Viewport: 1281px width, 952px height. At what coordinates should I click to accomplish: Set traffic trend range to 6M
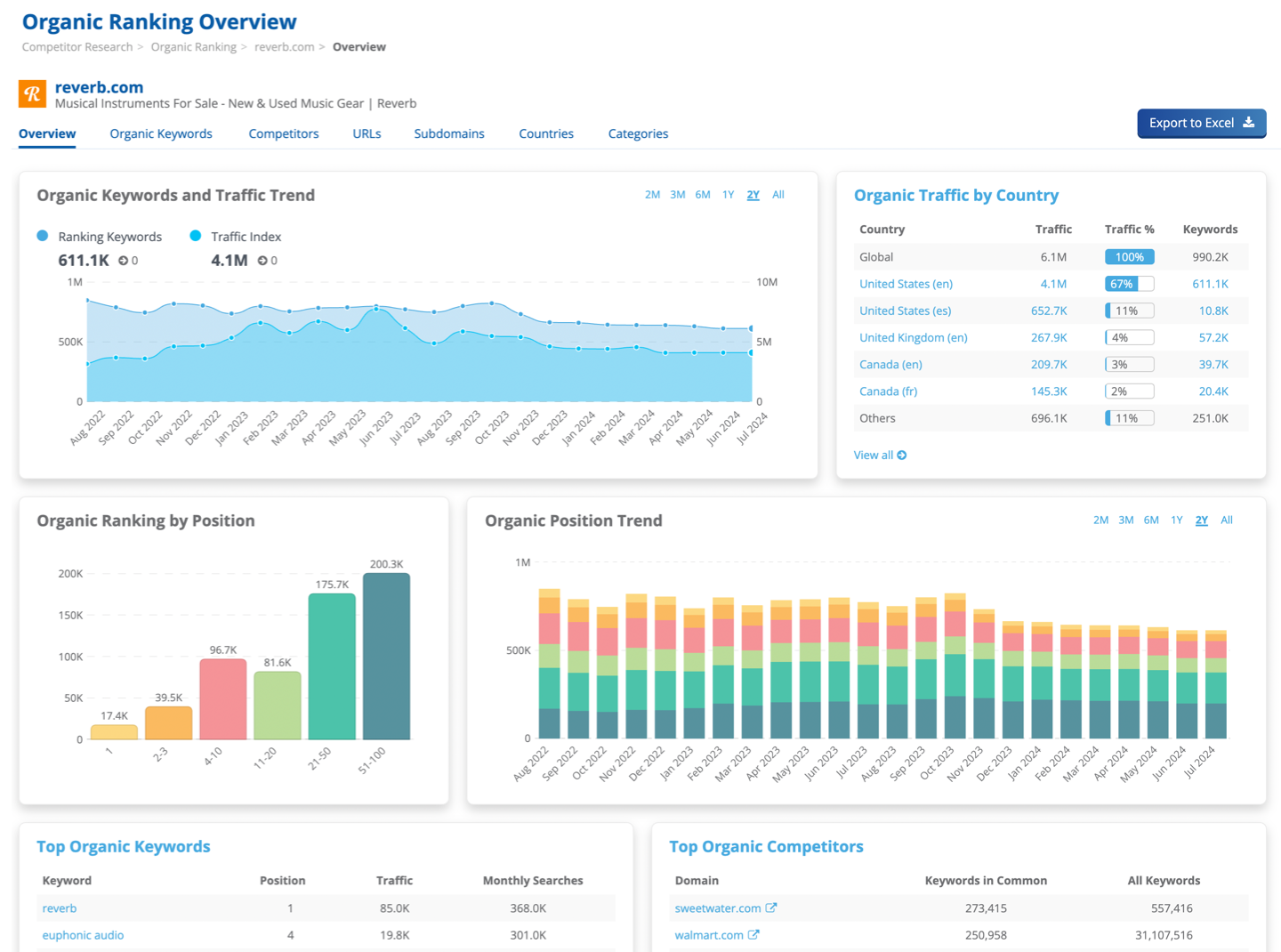click(703, 195)
